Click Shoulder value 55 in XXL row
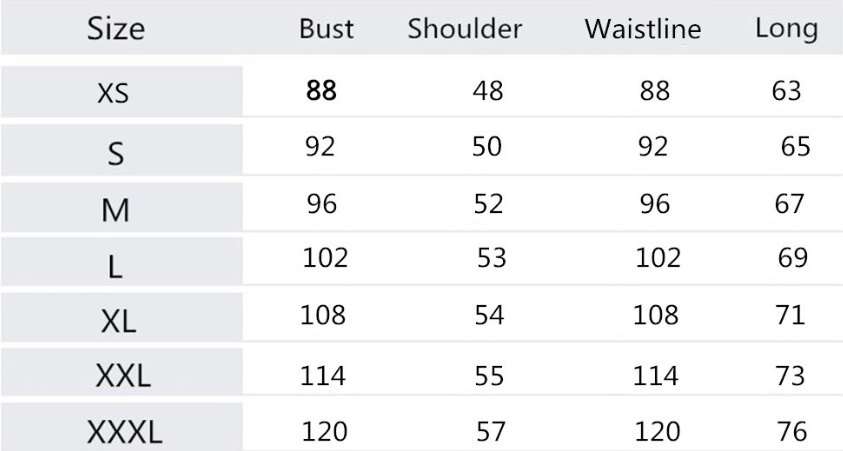 click(x=488, y=375)
